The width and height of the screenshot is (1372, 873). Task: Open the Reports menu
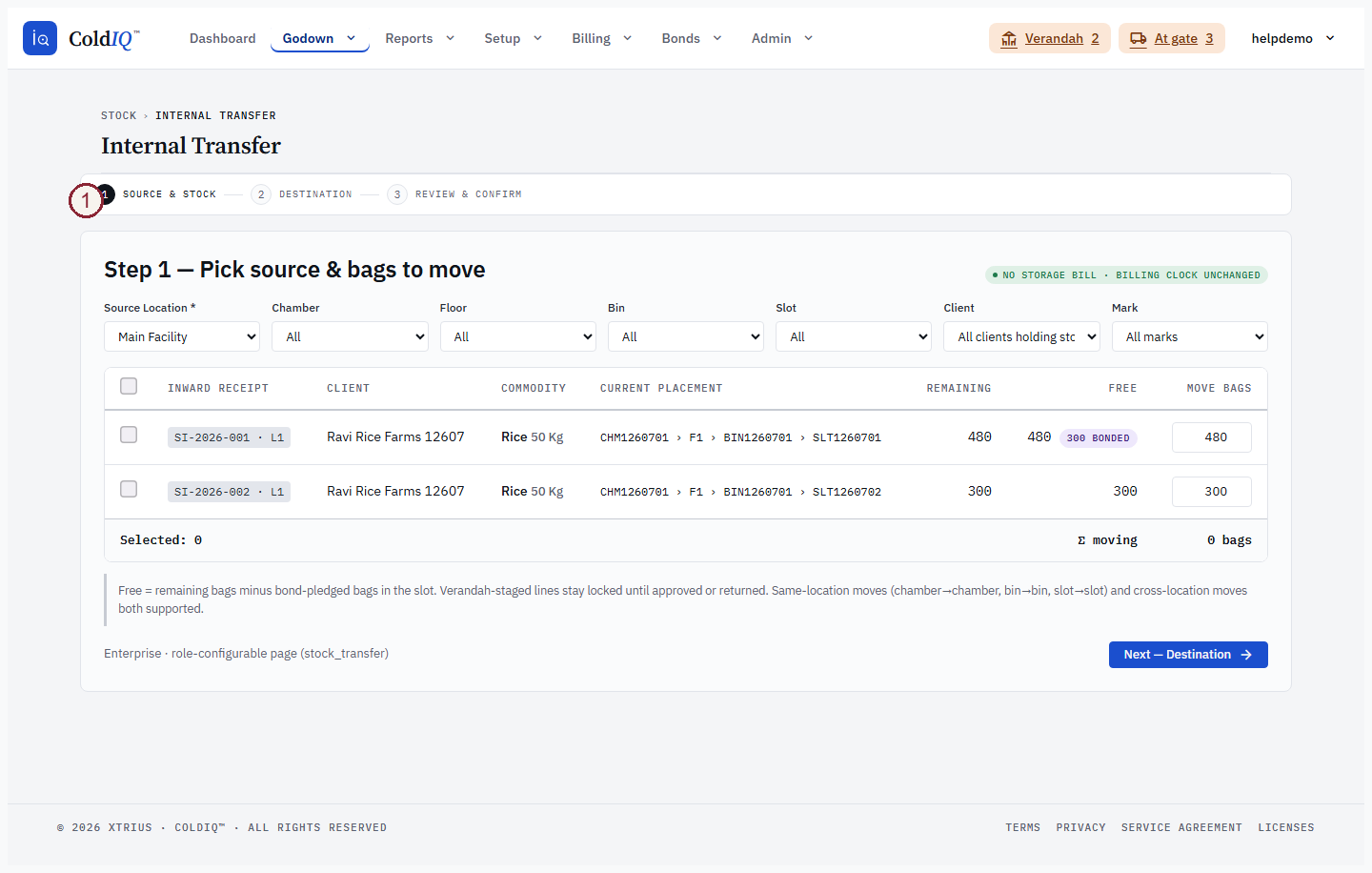pos(420,38)
